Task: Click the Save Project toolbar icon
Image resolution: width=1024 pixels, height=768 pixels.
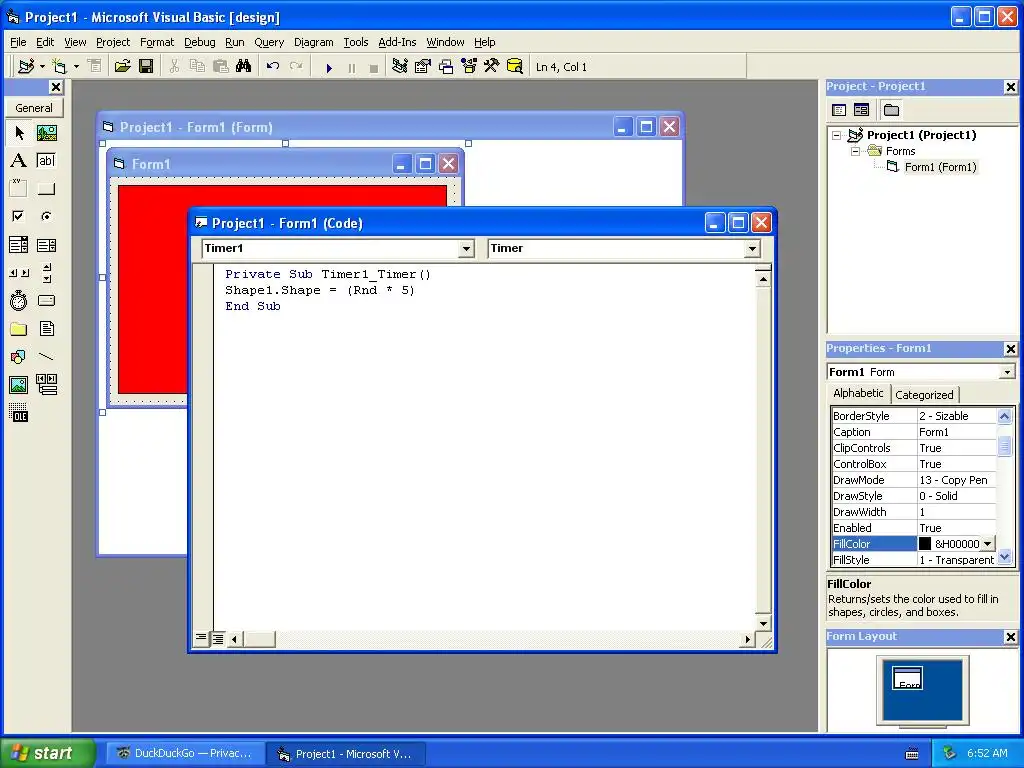Action: (146, 67)
